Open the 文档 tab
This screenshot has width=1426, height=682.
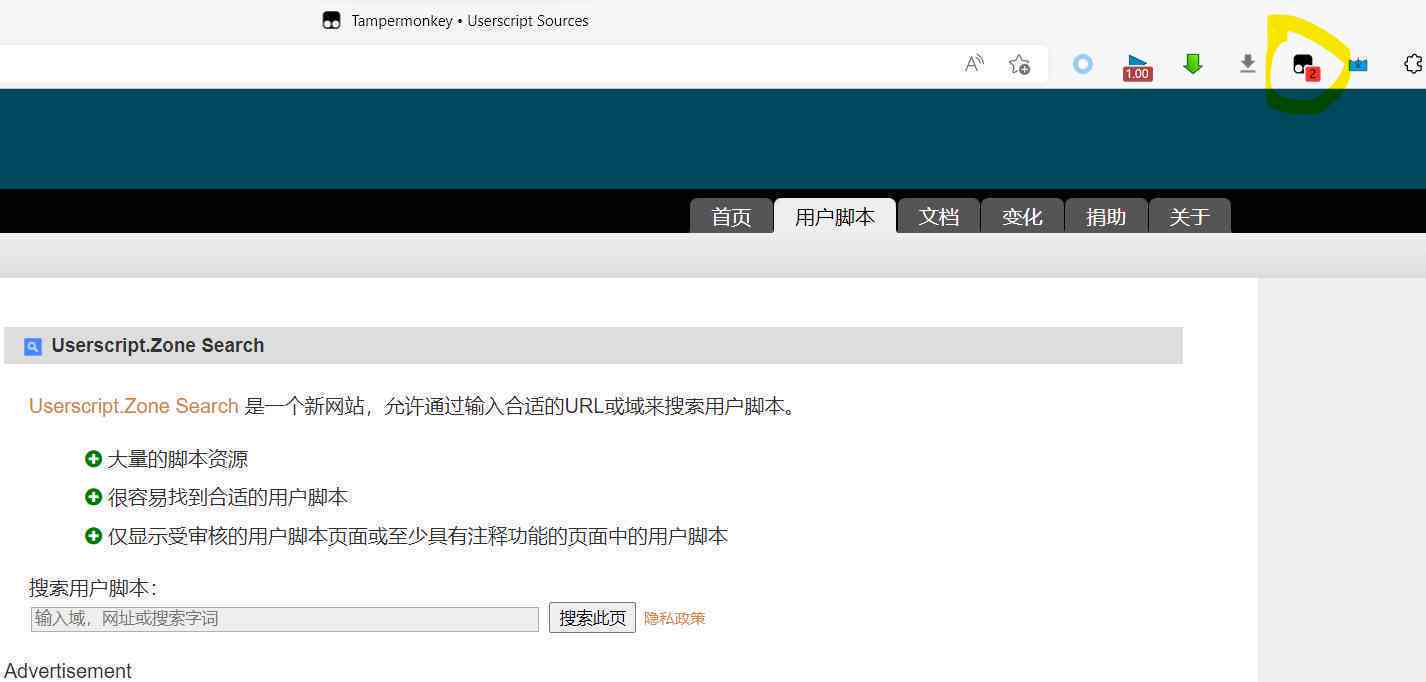pyautogui.click(x=939, y=216)
